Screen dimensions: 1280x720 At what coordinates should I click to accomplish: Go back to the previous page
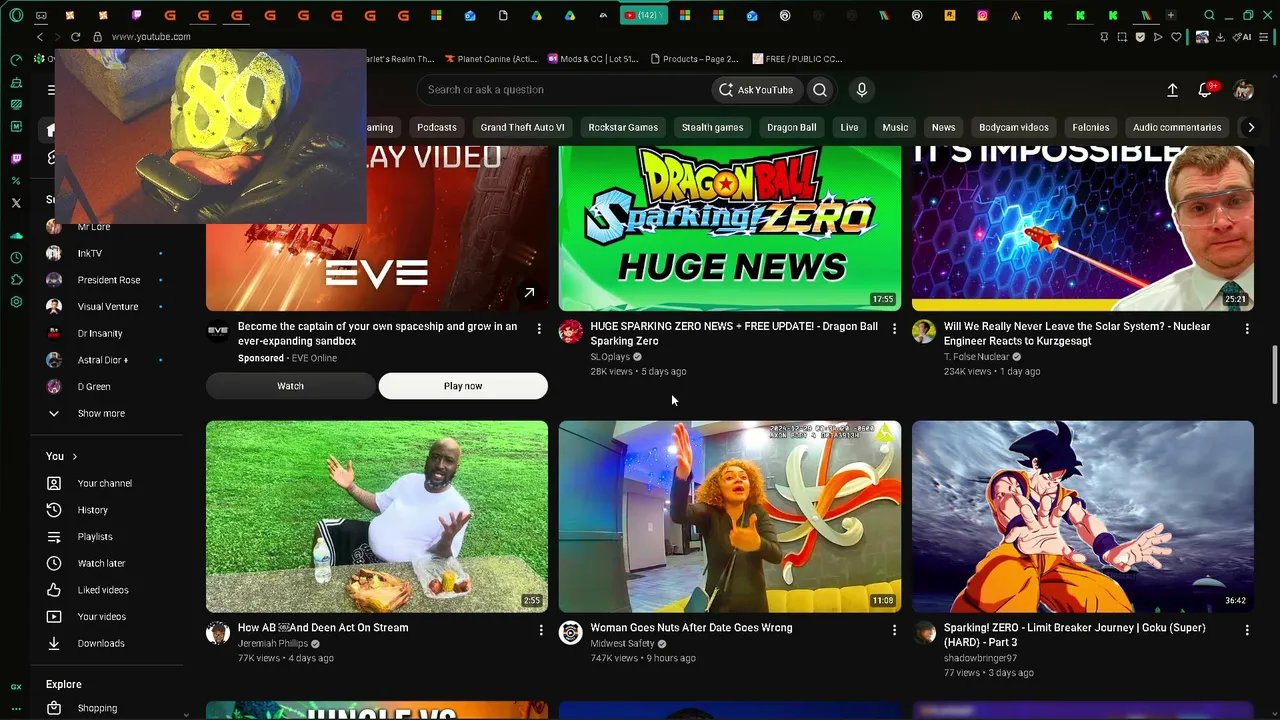[x=40, y=37]
